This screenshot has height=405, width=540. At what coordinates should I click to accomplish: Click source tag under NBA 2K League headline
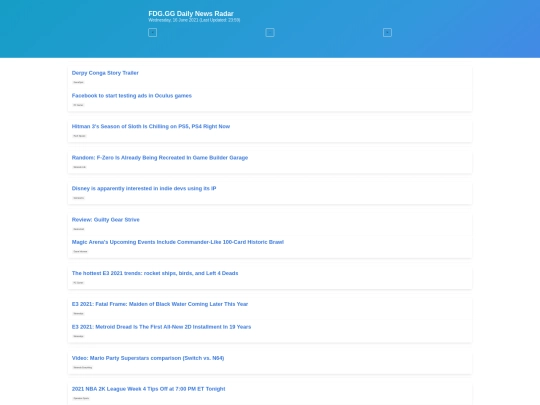81,398
